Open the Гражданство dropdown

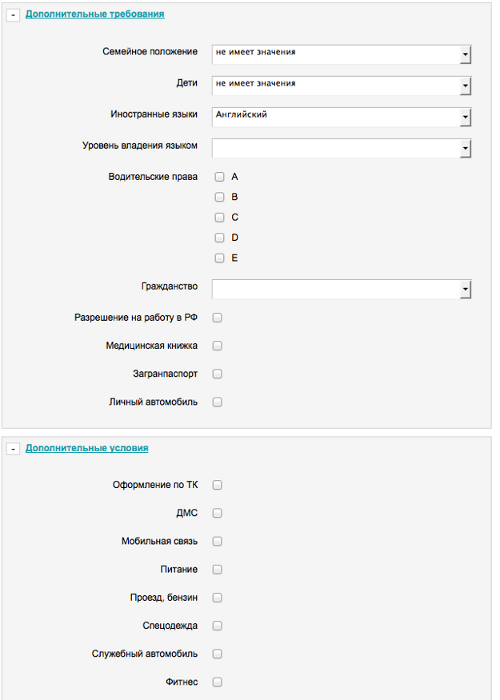342,289
